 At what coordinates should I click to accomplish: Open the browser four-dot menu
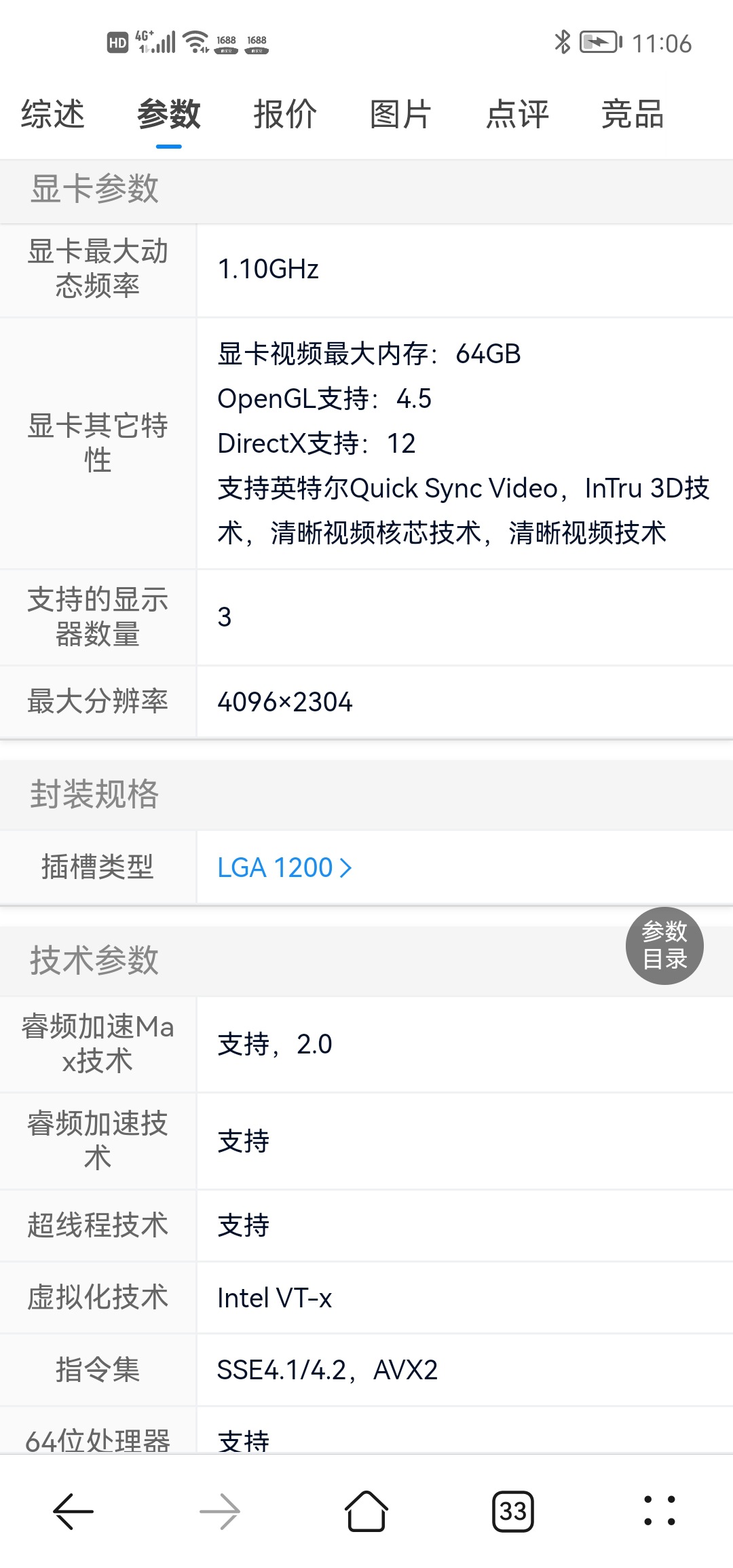pos(659,1511)
